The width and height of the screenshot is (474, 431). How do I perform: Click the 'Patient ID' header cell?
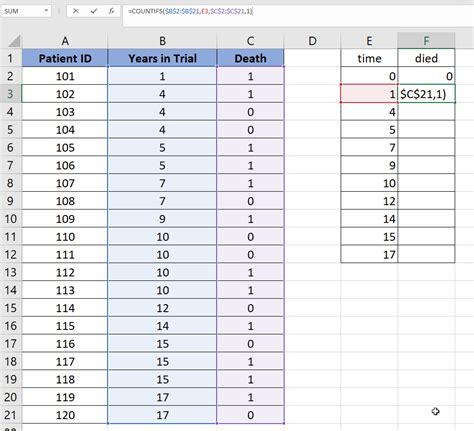pyautogui.click(x=65, y=58)
